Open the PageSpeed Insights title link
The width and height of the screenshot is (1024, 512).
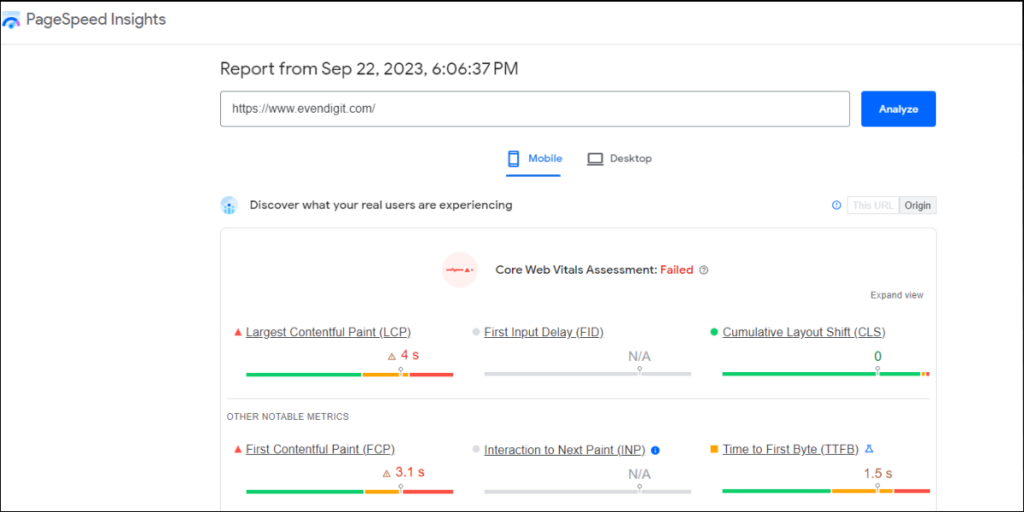pyautogui.click(x=96, y=20)
